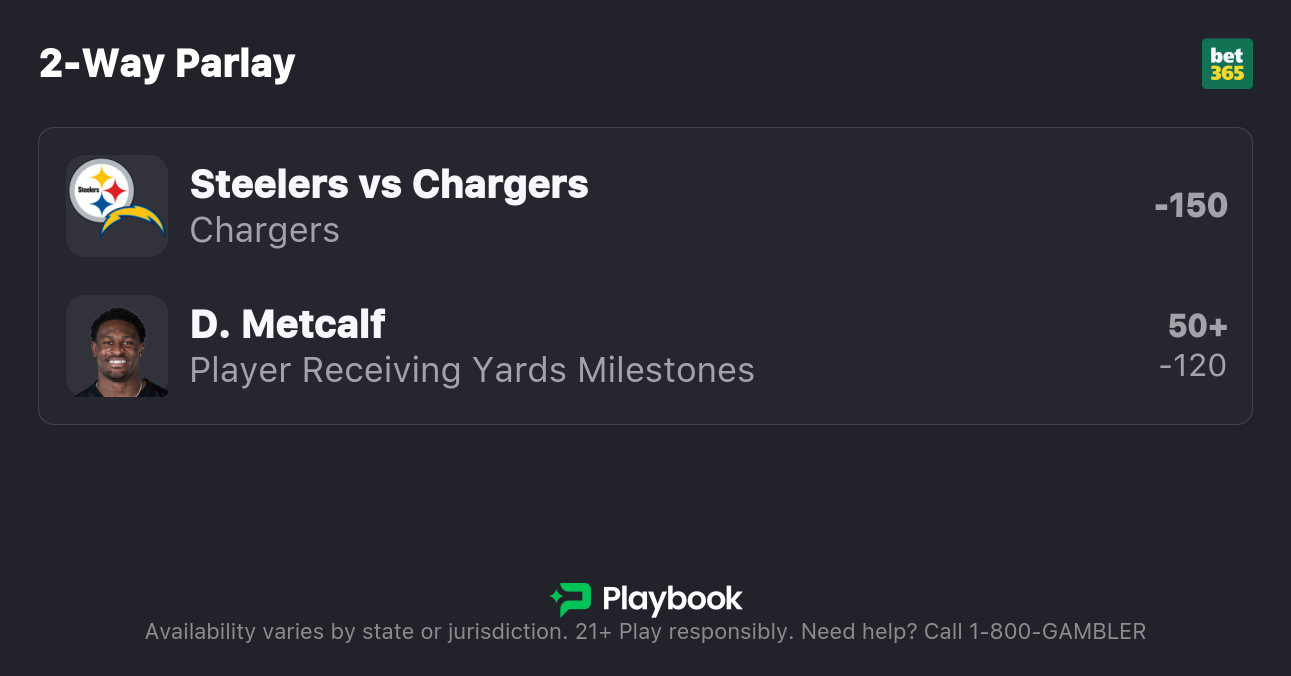Select the gray Chargers pick under matchup
This screenshot has width=1291, height=676.
[x=264, y=230]
